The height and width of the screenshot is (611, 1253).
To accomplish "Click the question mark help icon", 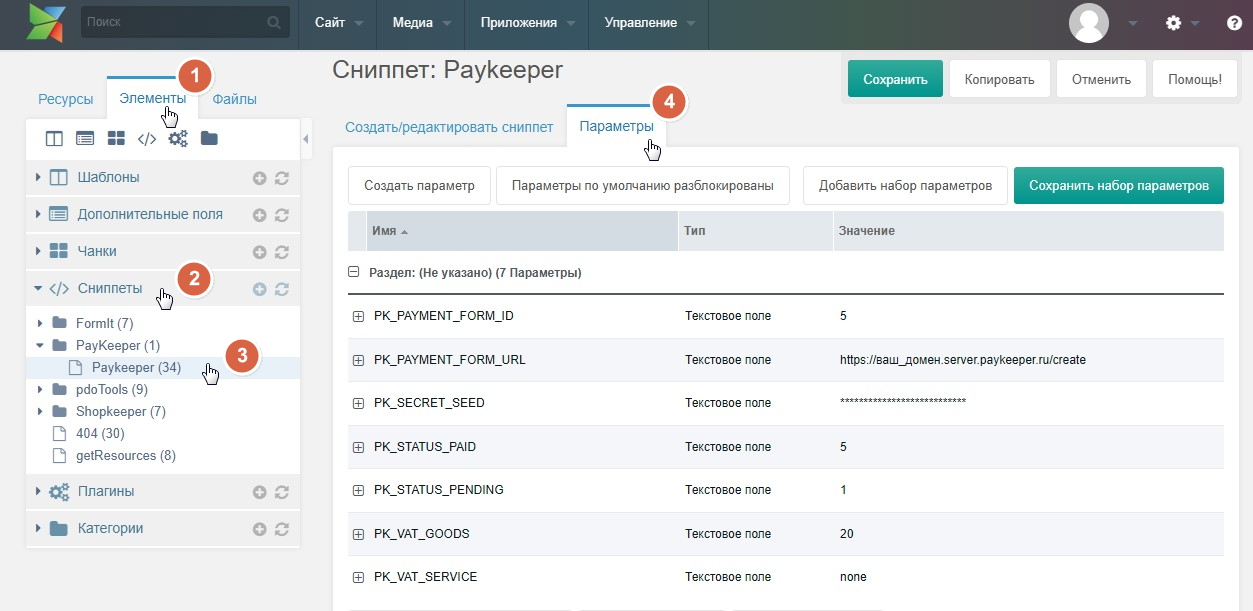I will [x=1234, y=23].
